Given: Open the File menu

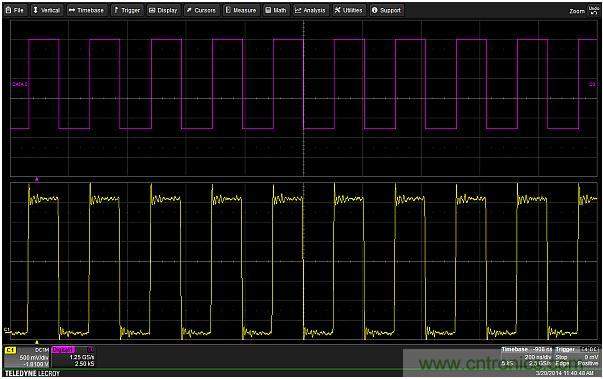Looking at the screenshot, I should [15, 10].
